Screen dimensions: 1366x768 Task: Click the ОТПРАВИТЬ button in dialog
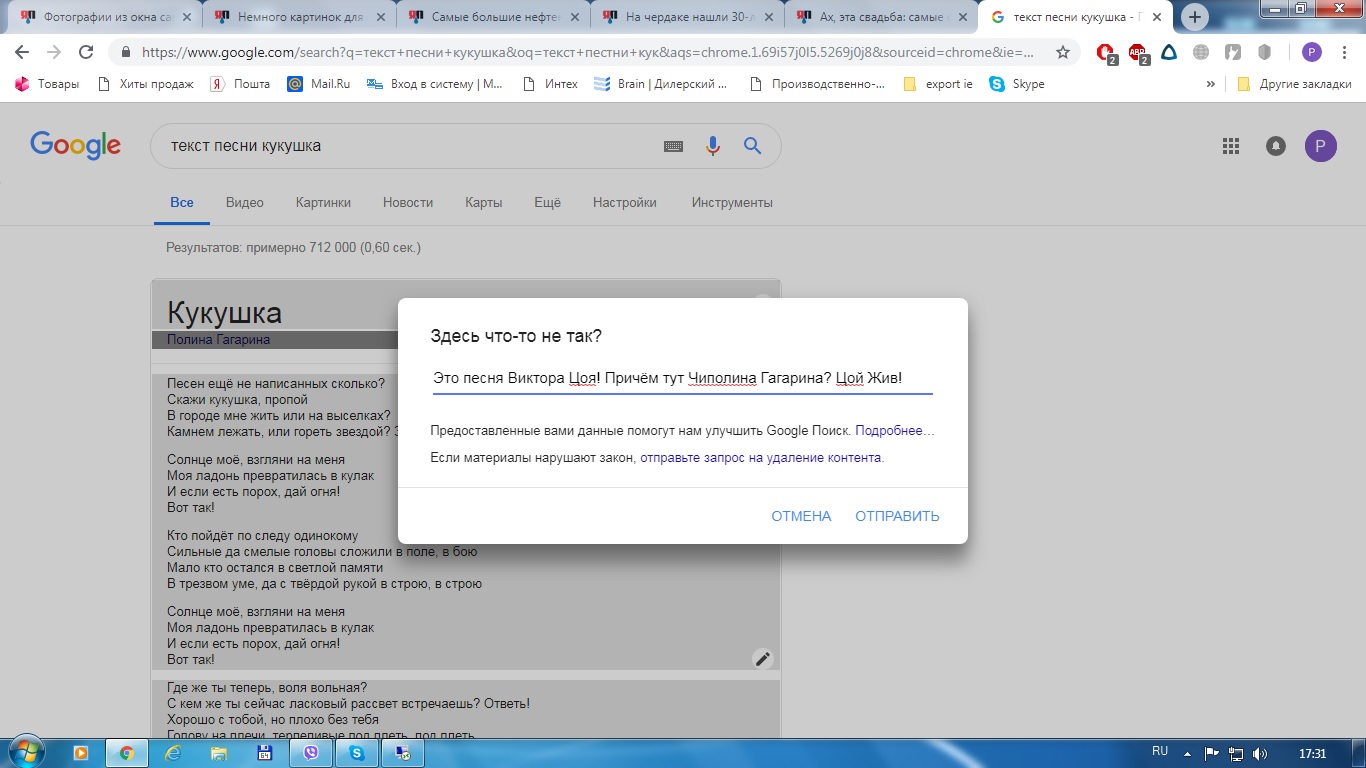pyautogui.click(x=897, y=516)
